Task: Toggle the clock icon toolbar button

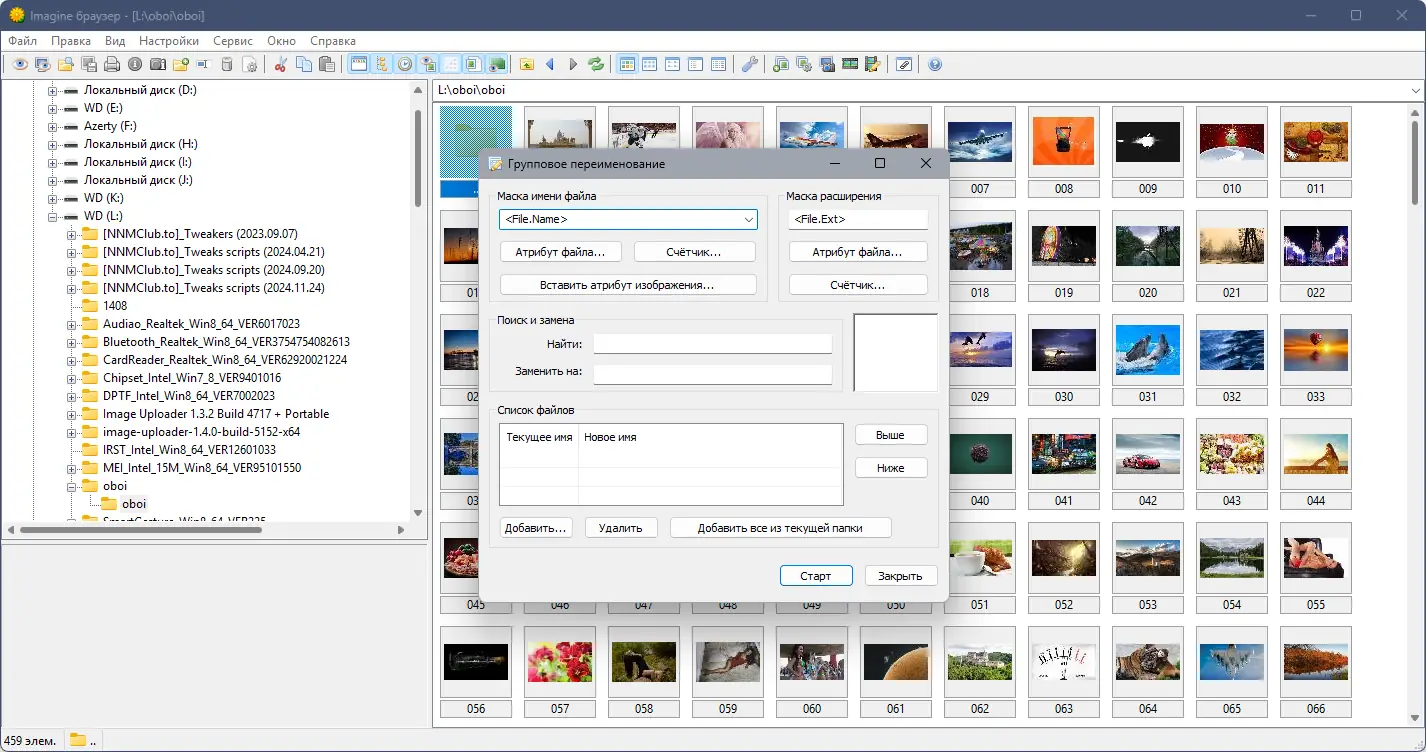Action: [405, 64]
